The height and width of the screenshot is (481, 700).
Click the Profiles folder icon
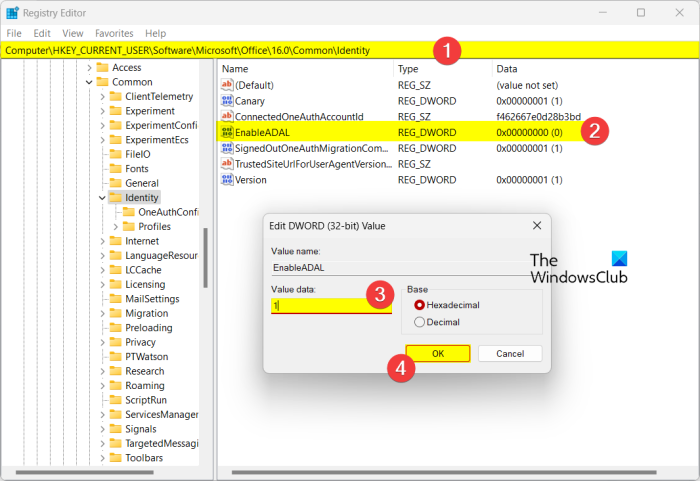click(129, 226)
